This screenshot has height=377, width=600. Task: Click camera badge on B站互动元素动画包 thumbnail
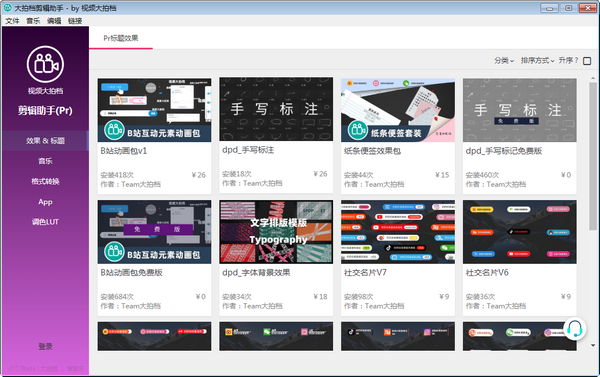114,130
